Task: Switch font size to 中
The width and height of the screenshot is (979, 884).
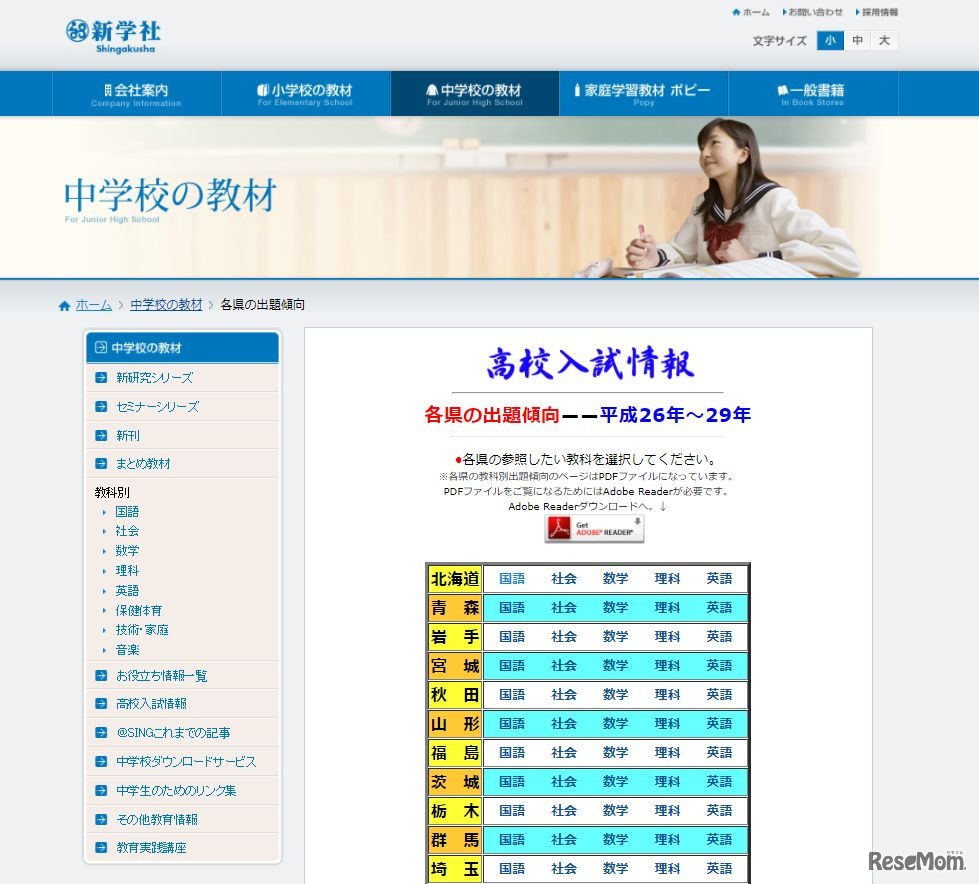Action: click(x=857, y=41)
